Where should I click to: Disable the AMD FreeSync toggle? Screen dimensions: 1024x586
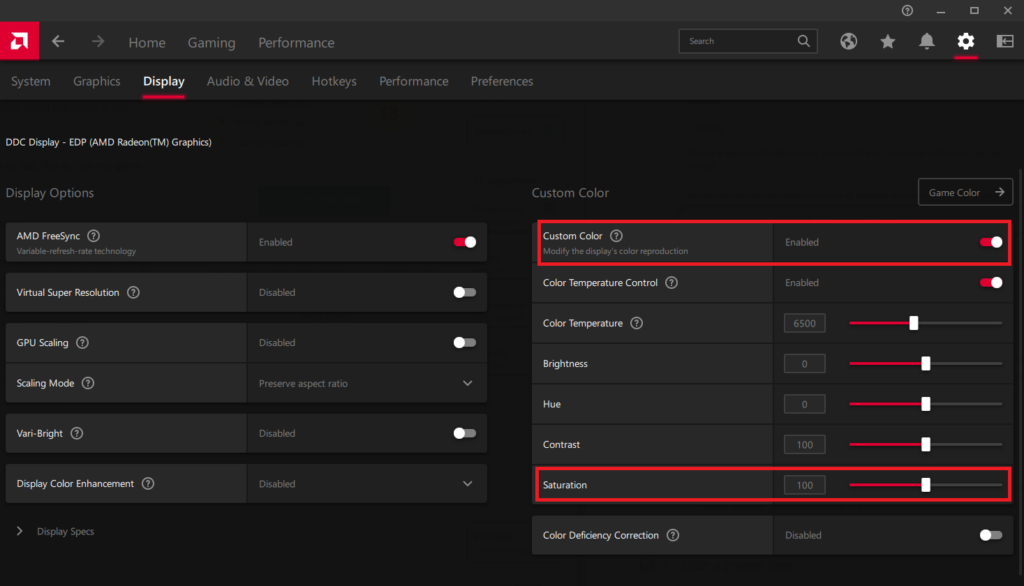(464, 242)
